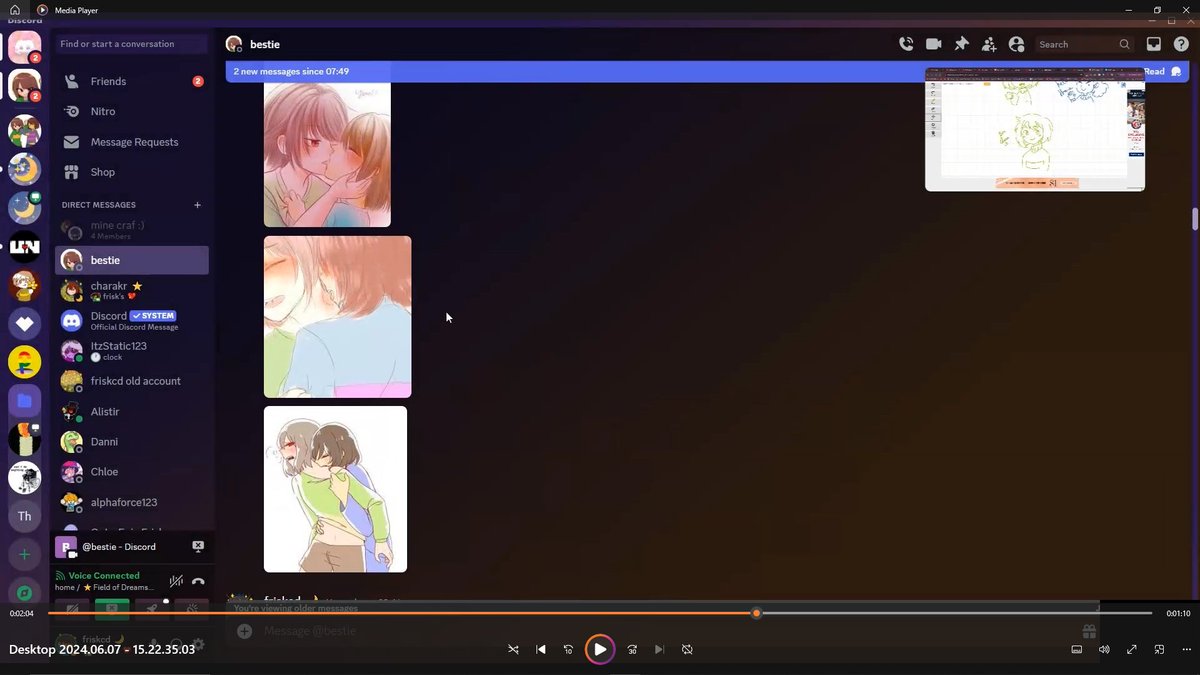Open friskcd old account conversation

point(132,381)
